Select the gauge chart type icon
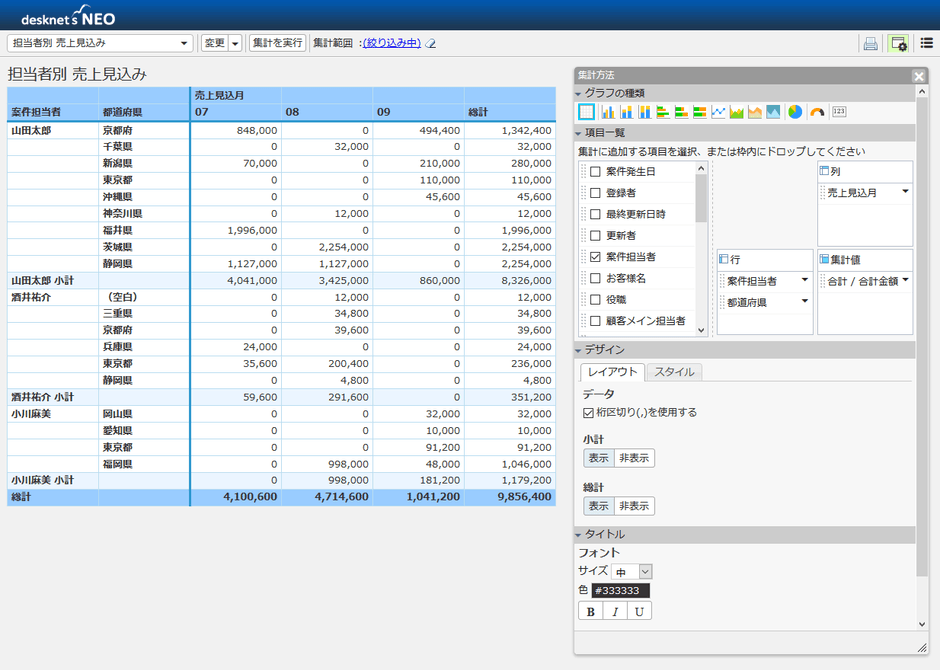Screen dimensions: 940x670 [817, 112]
